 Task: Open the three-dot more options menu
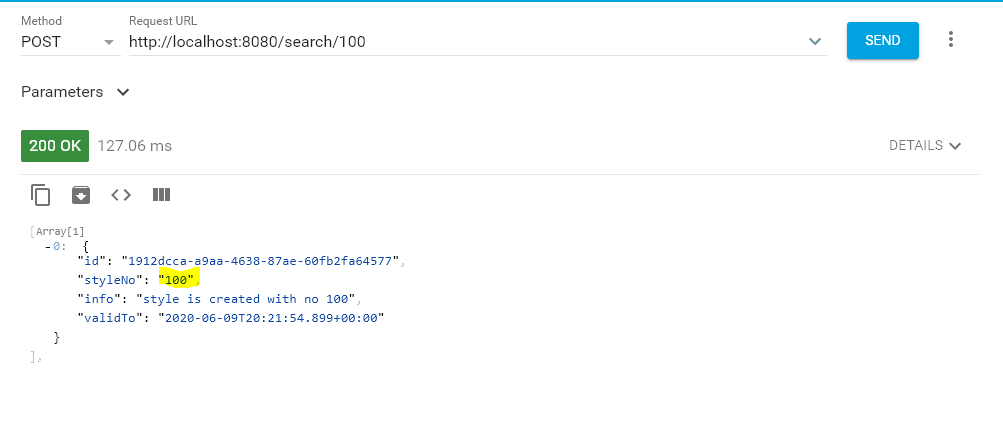pos(950,40)
